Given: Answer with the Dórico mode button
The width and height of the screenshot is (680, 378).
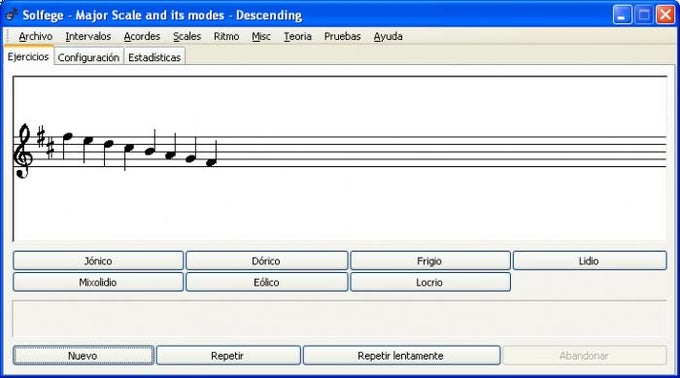Looking at the screenshot, I should click(266, 261).
